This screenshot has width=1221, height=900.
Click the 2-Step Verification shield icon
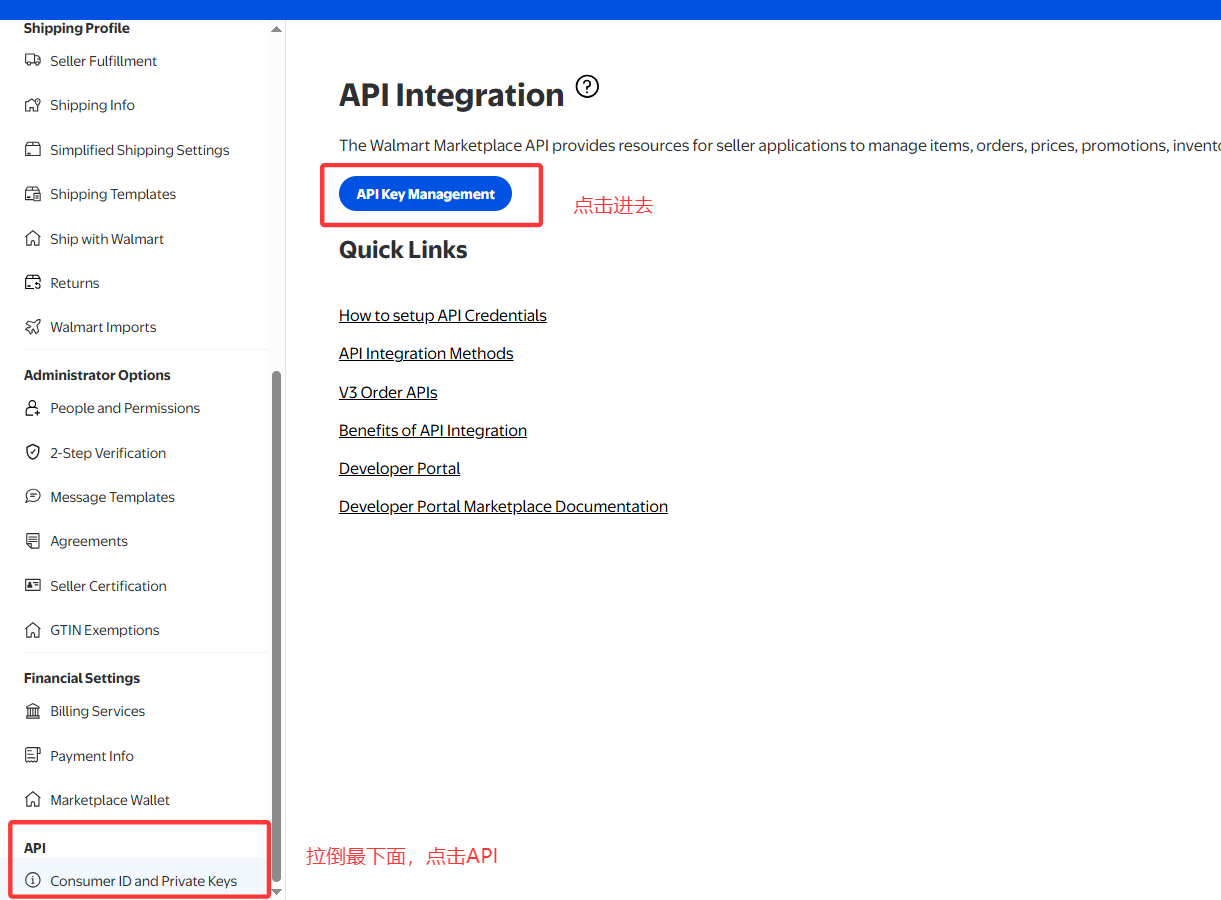tap(33, 453)
